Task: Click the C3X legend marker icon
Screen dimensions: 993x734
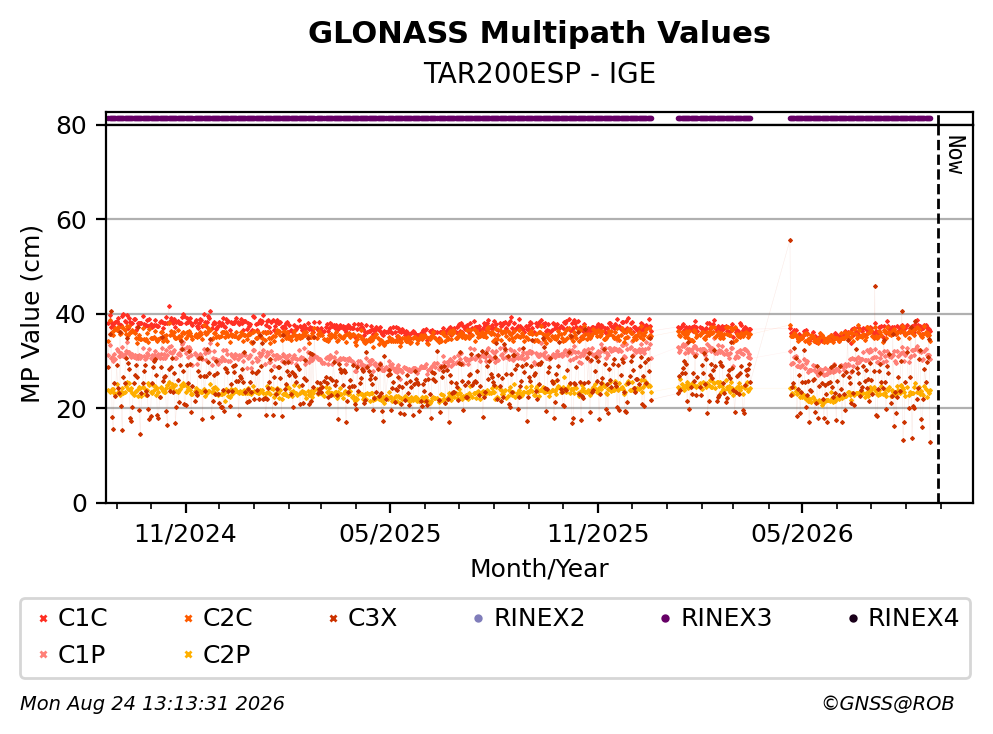Action: [x=334, y=619]
